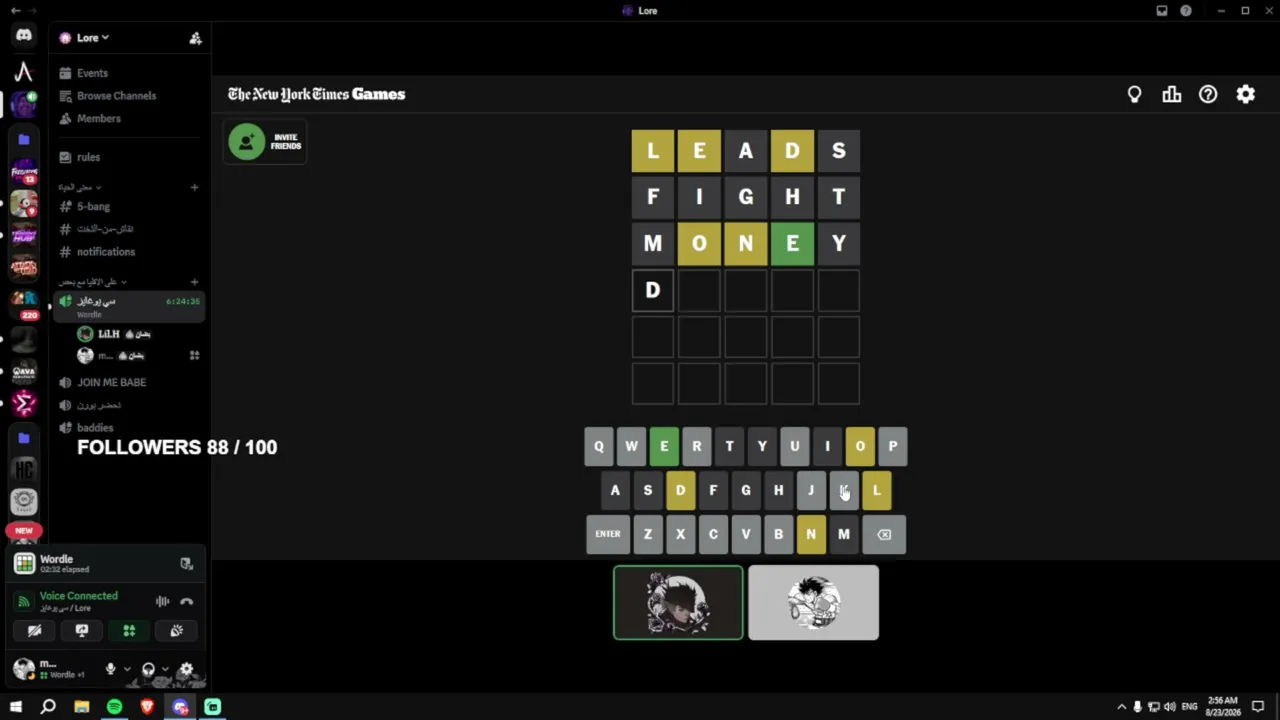Join the baddies voice channel
Image resolution: width=1280 pixels, height=720 pixels.
pyautogui.click(x=130, y=428)
